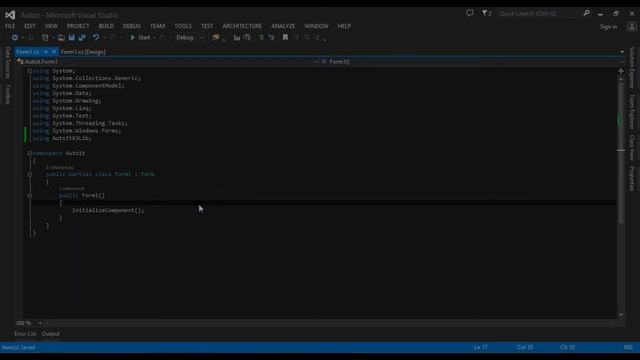
Task: Open the document tab list arrow
Action: click(622, 52)
